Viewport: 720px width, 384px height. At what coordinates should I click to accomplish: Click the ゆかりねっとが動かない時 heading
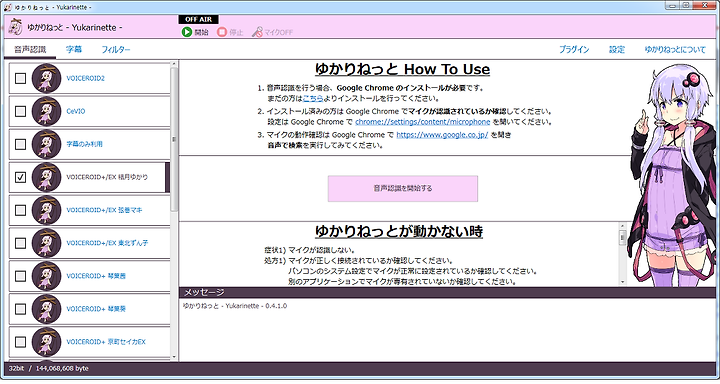click(399, 231)
